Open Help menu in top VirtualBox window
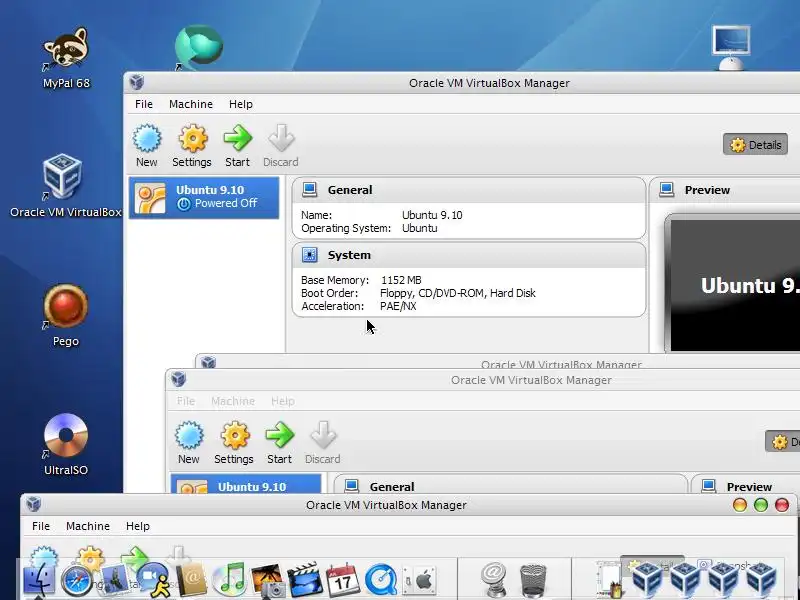This screenshot has height=600, width=800. (x=241, y=104)
